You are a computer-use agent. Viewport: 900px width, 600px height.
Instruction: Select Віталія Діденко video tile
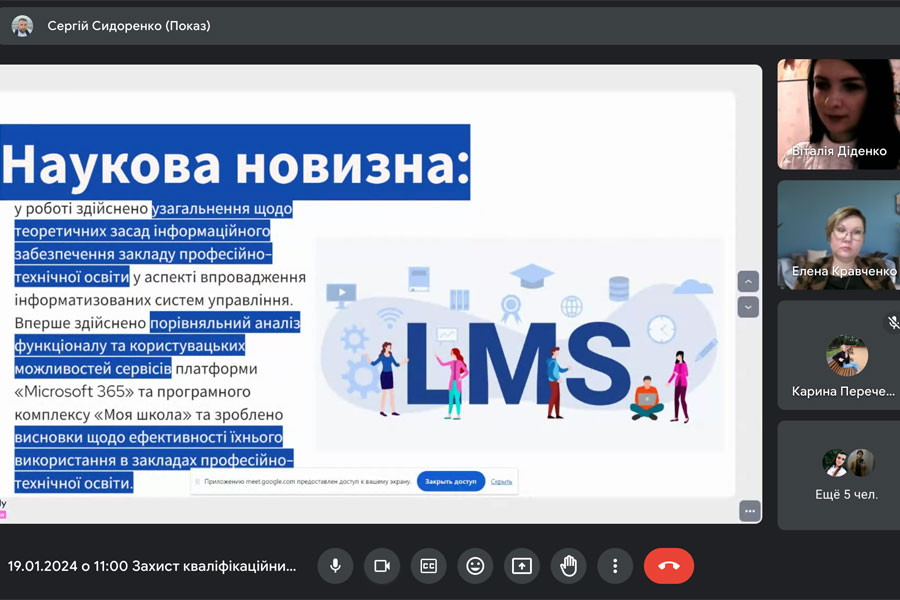coord(839,114)
